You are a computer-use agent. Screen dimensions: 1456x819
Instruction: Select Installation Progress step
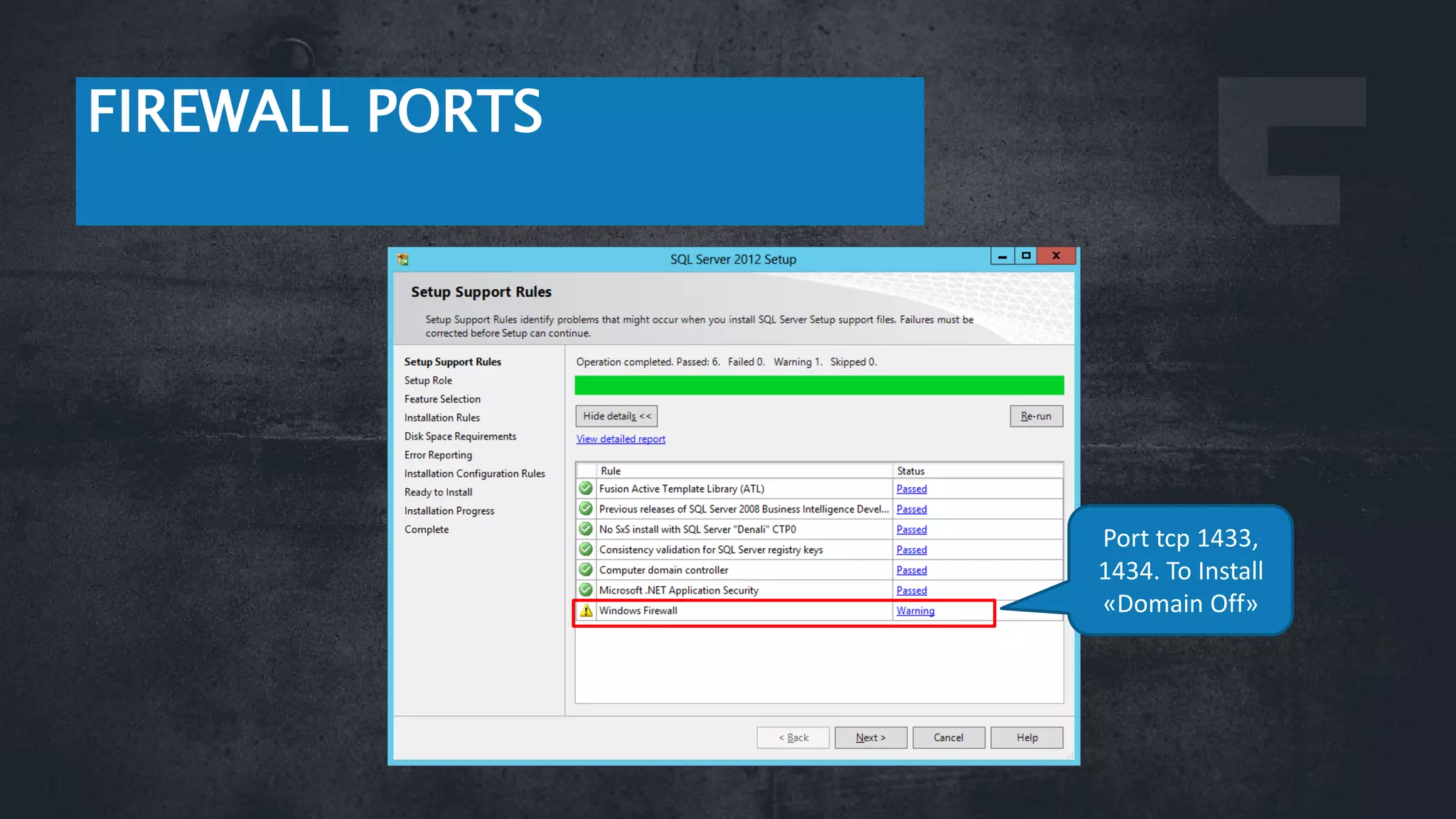coord(449,510)
